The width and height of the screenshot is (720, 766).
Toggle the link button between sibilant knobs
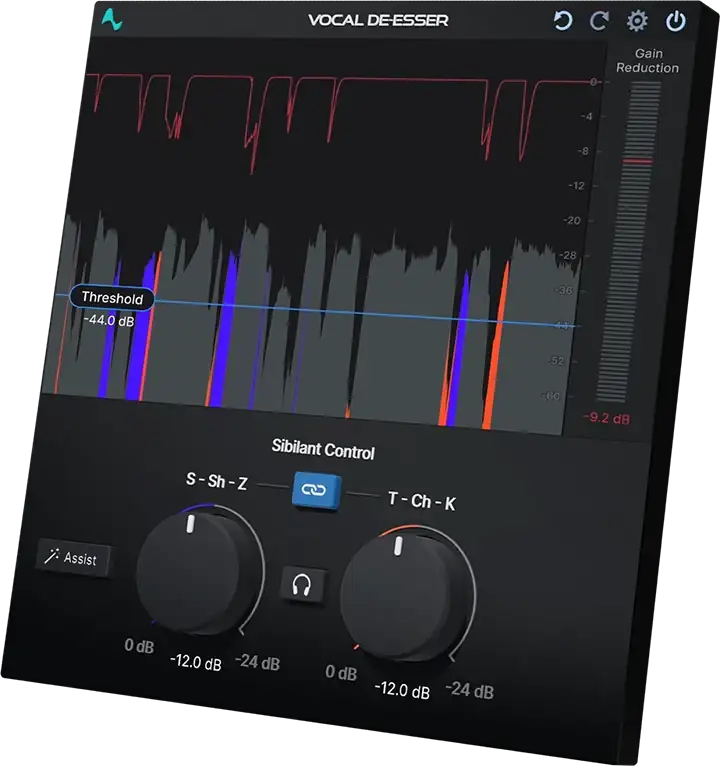click(x=316, y=489)
